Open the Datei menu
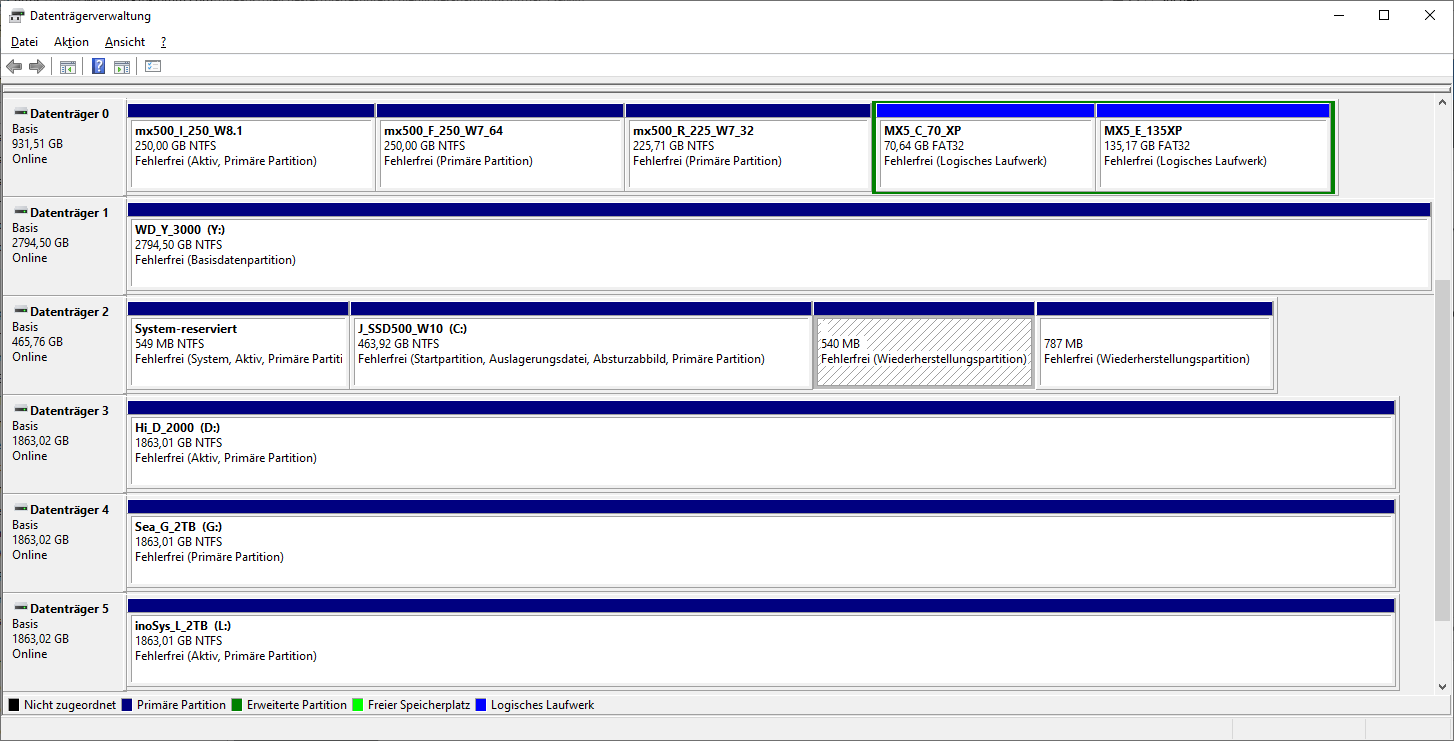Image resolution: width=1454 pixels, height=741 pixels. click(24, 42)
